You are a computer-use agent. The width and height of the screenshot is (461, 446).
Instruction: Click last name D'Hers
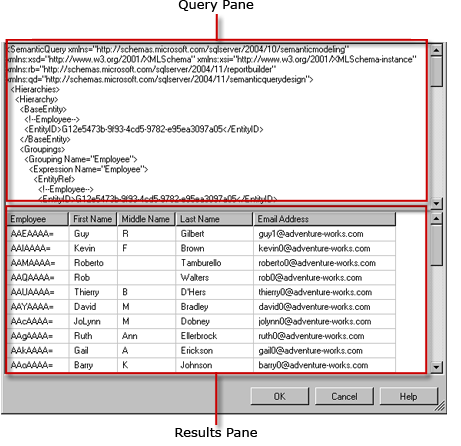click(193, 292)
